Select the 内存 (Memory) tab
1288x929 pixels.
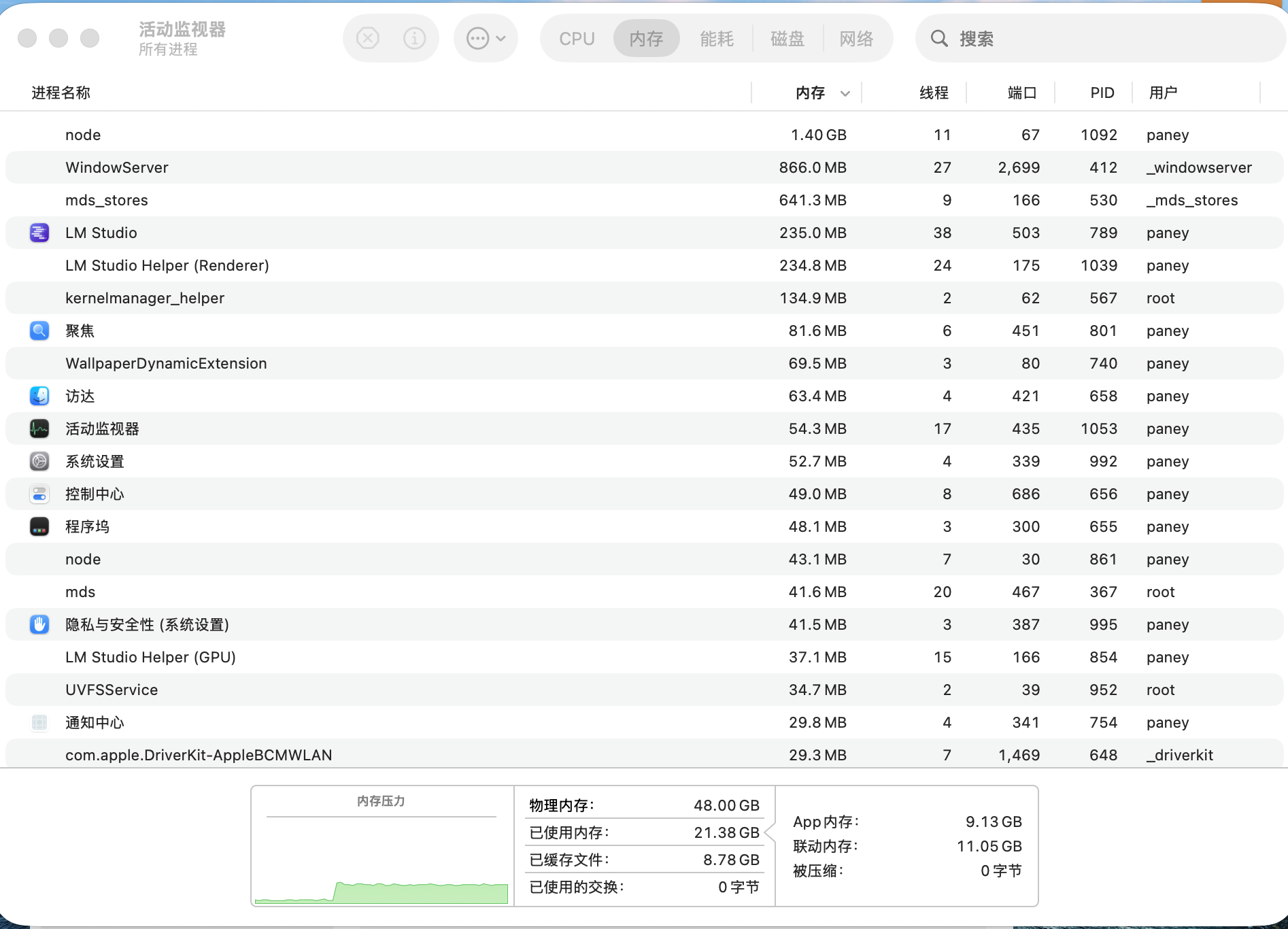pos(646,39)
